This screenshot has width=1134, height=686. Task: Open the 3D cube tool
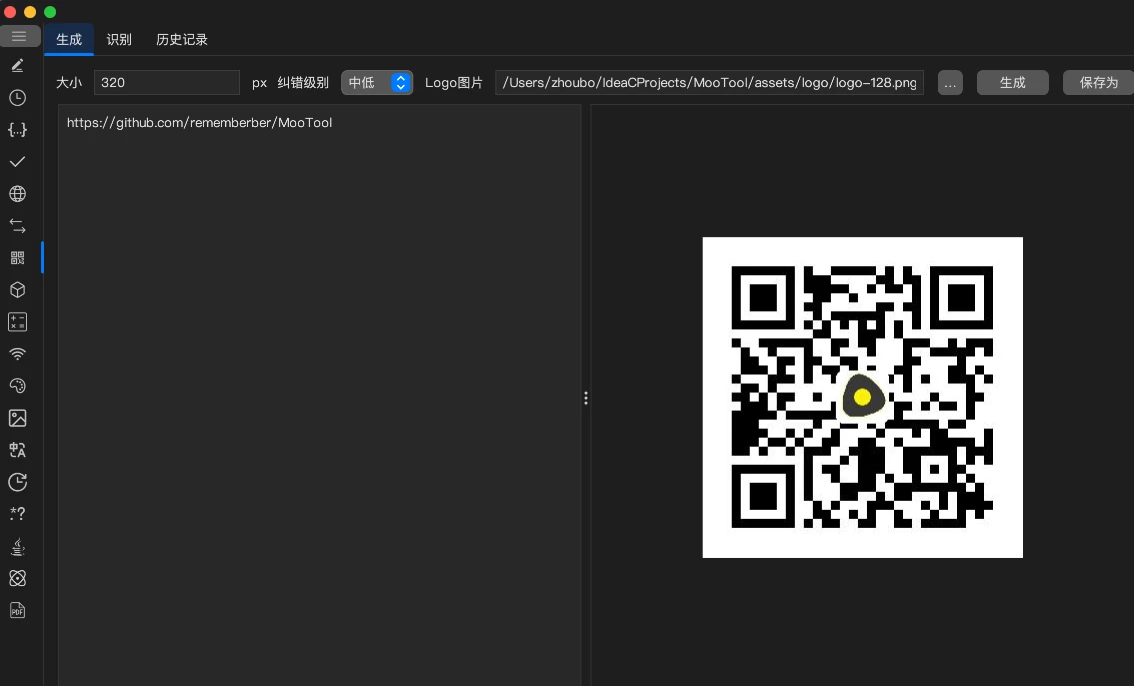pyautogui.click(x=17, y=290)
